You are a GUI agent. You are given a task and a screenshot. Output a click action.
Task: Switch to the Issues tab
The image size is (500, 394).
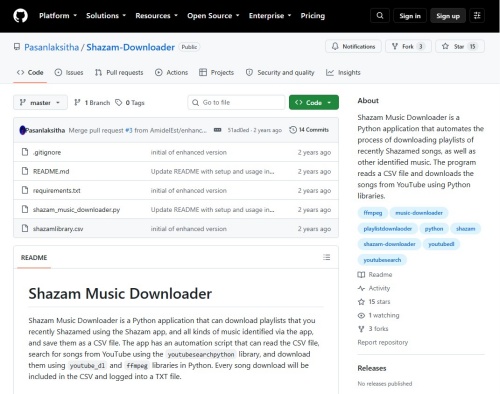[69, 72]
